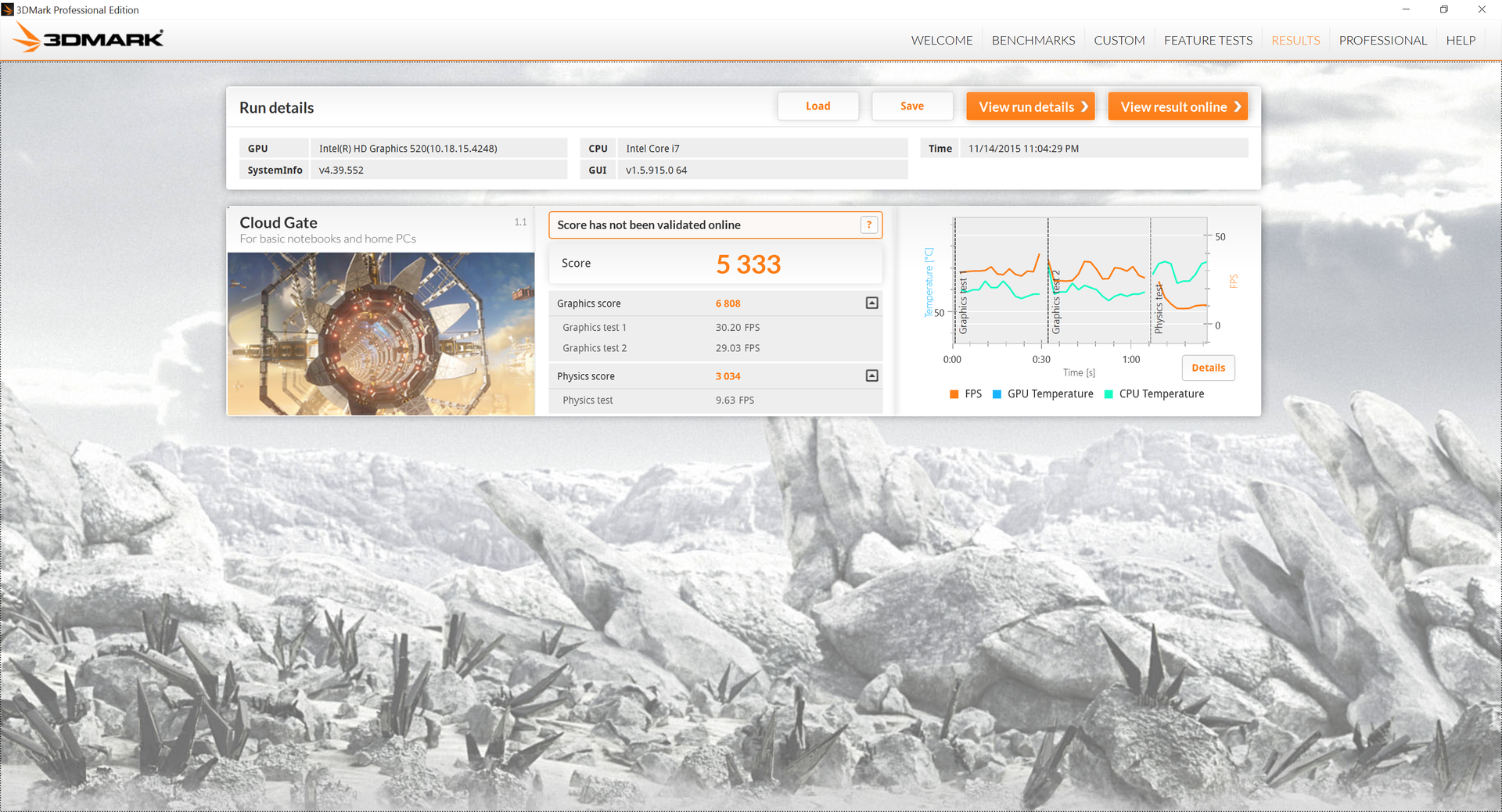The image size is (1502, 812).
Task: Click the 3DMark logo
Action: click(88, 38)
